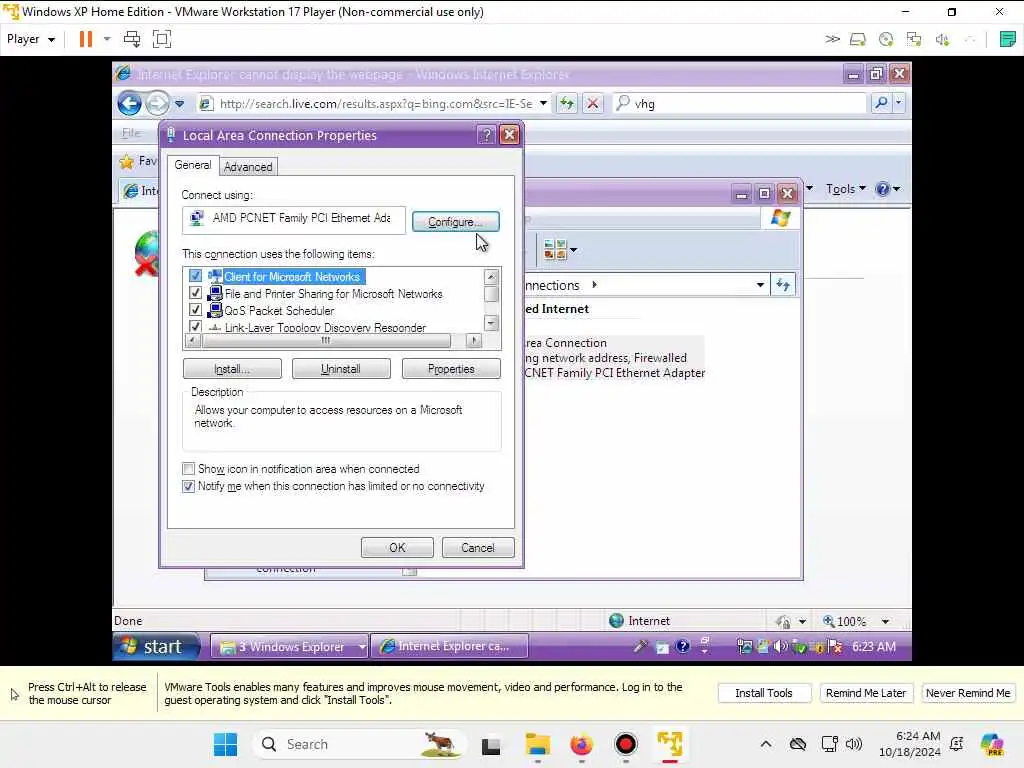Image resolution: width=1024 pixels, height=768 pixels.
Task: Open the IE help question icon
Action: click(882, 189)
